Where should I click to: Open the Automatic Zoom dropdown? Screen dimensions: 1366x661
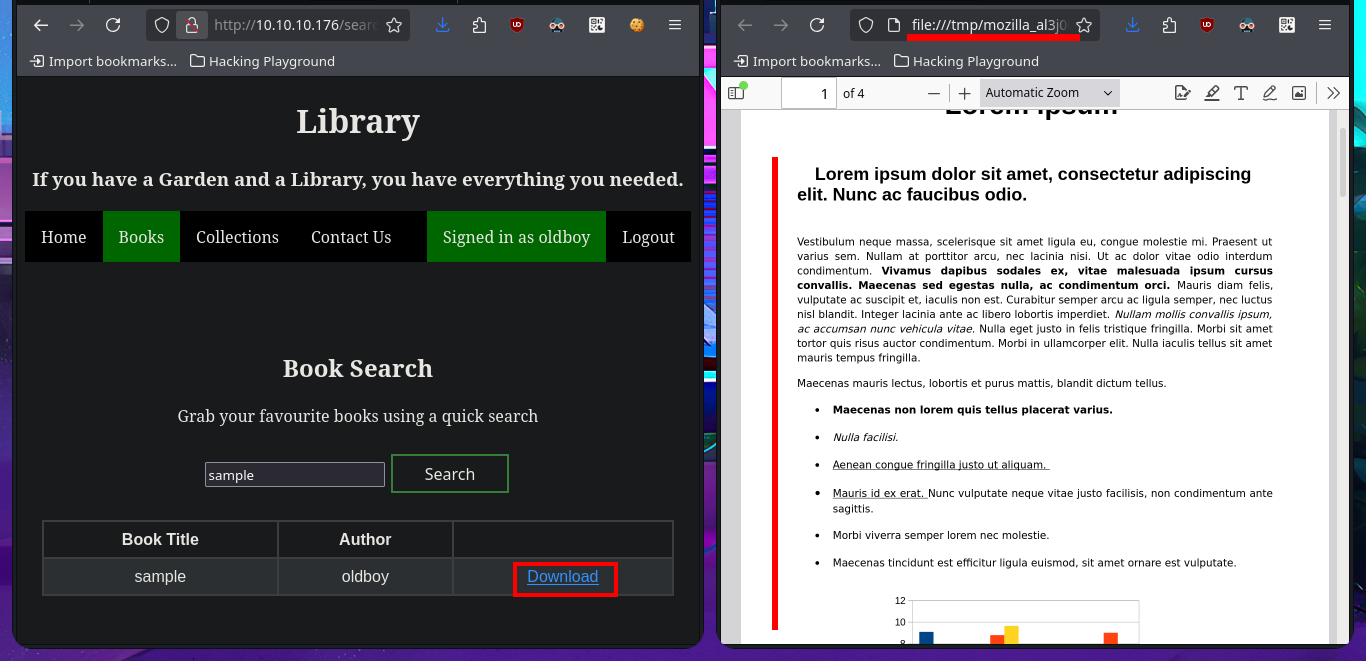coord(1049,93)
